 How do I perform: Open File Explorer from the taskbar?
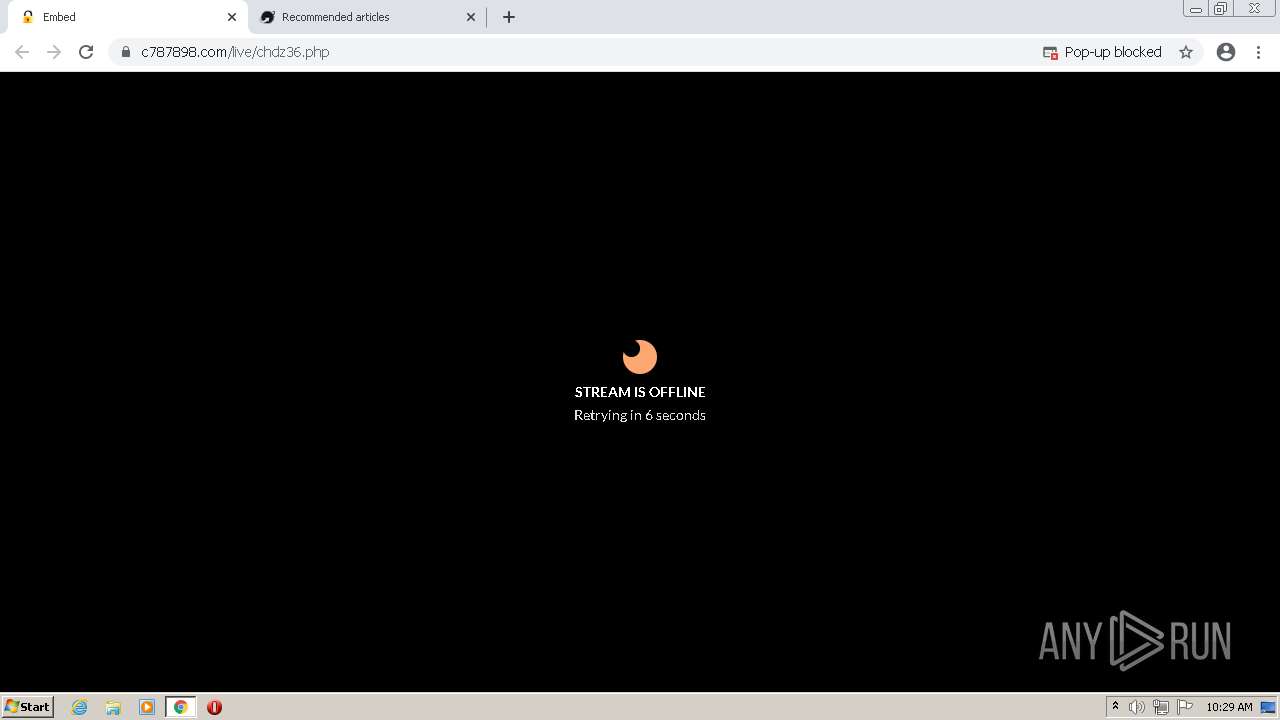point(113,707)
